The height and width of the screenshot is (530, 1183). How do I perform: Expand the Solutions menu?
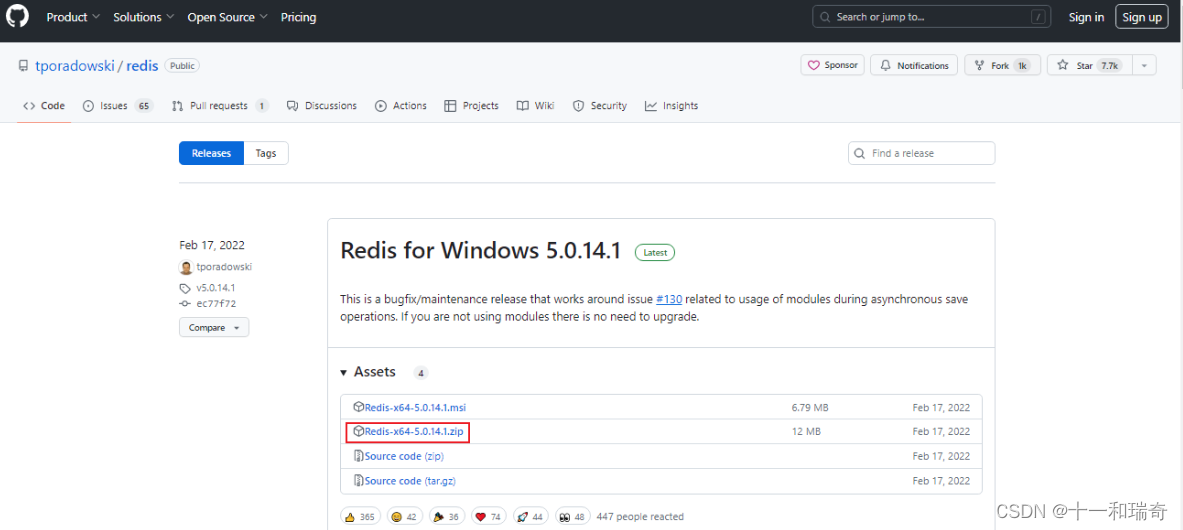tap(143, 17)
